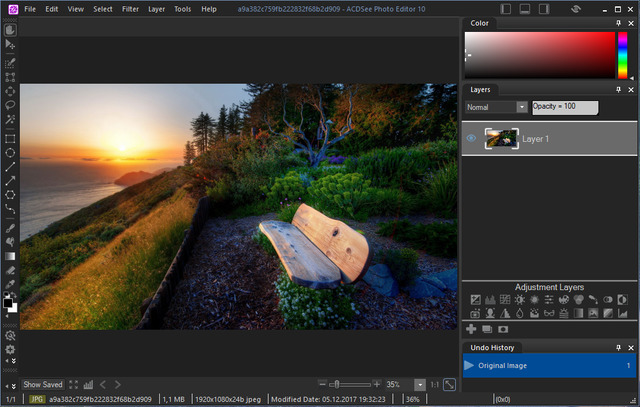This screenshot has width=640, height=407.
Task: Add the sliders-icon adjustment layer
Action: (x=549, y=300)
